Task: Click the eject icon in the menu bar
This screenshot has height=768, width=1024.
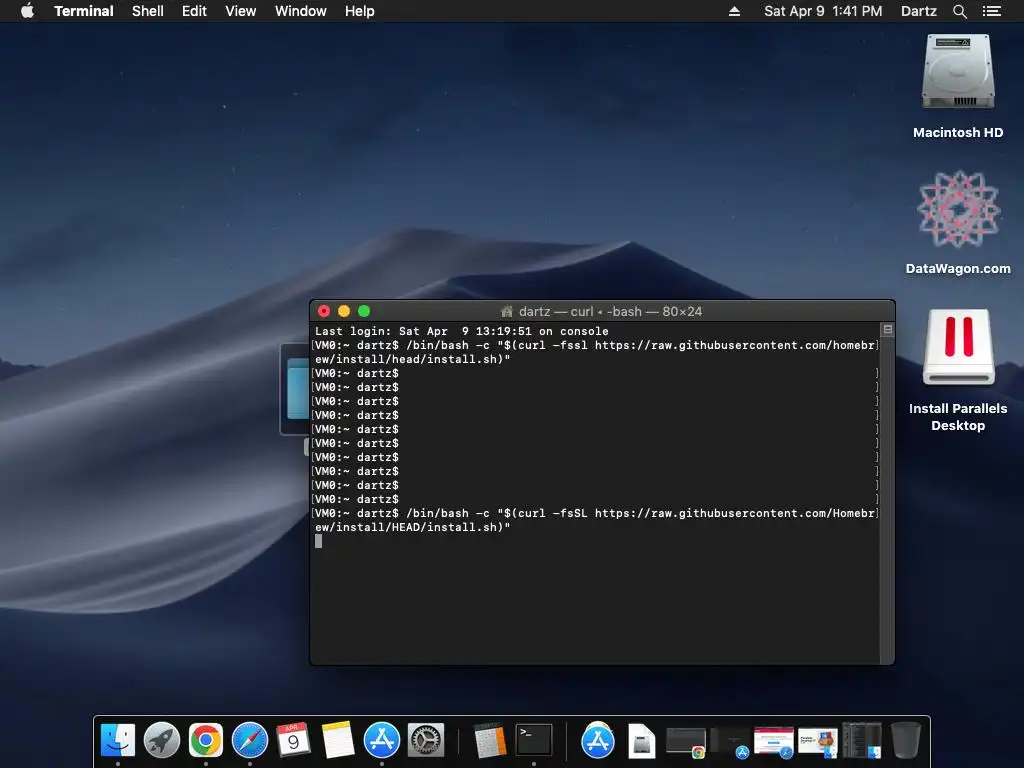Action: (734, 11)
